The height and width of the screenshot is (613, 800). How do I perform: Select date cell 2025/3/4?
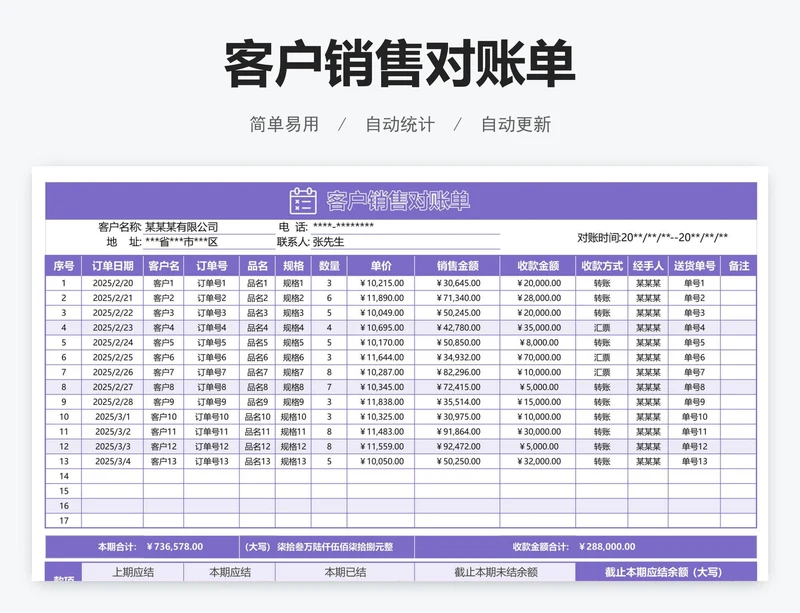(x=113, y=461)
